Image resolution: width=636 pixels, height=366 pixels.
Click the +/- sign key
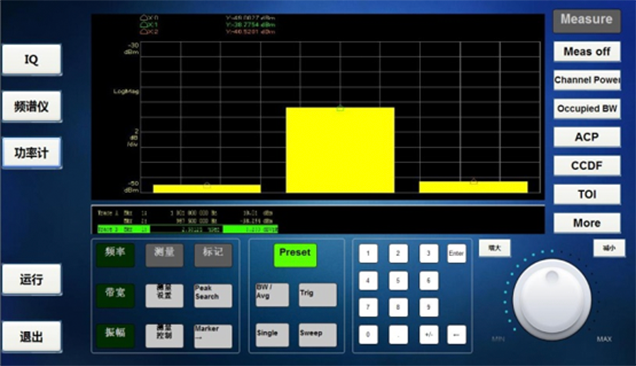pos(429,335)
